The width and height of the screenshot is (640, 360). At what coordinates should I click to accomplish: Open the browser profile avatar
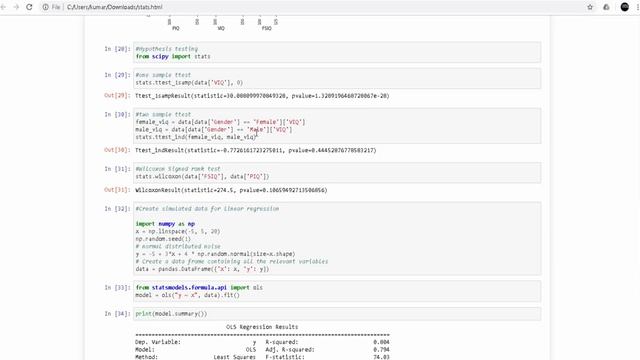(x=624, y=7)
